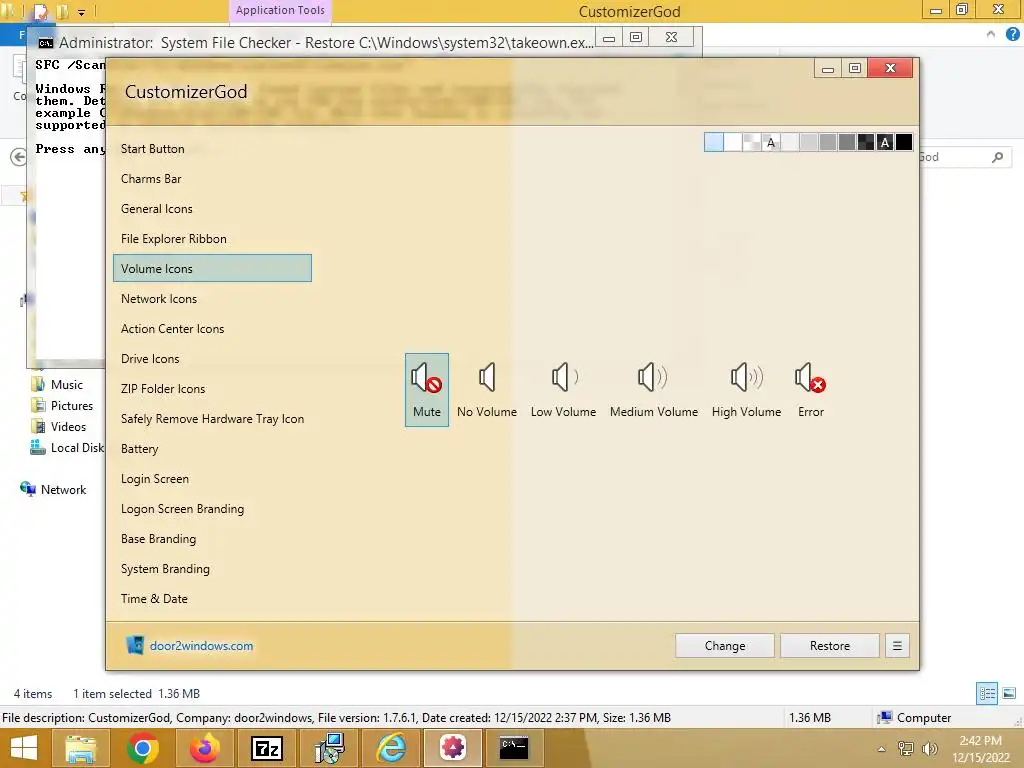Screen dimensions: 1024x768
Task: Open the hamburger options menu beside Restore
Action: pos(897,645)
